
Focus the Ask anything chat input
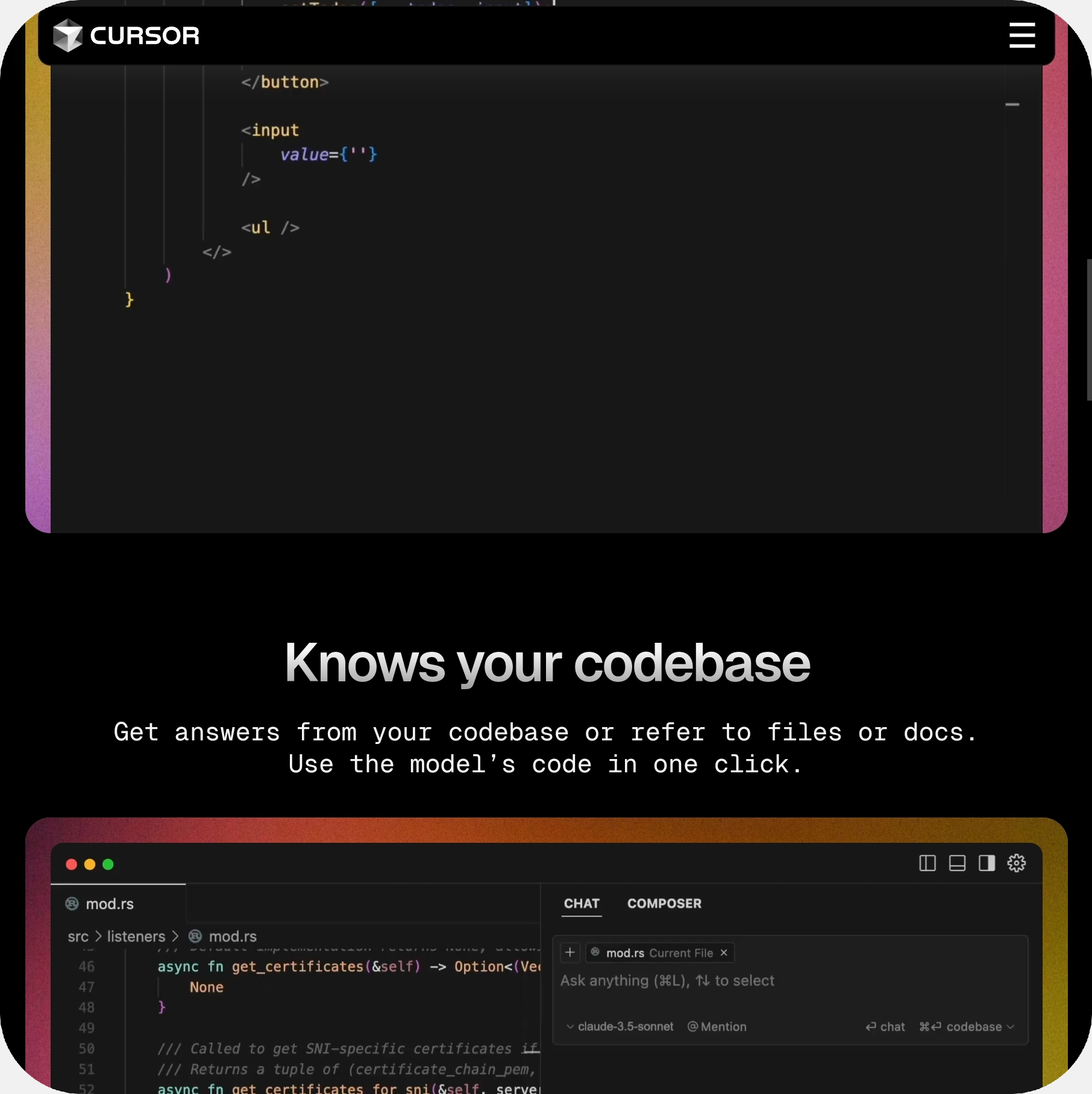[667, 981]
